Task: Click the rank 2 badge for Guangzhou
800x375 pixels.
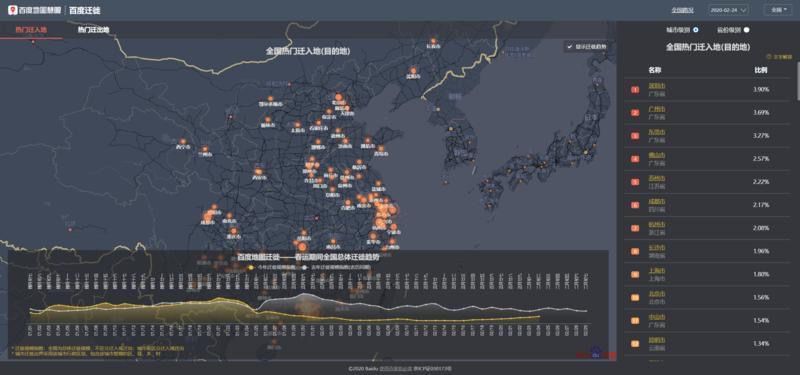Action: [x=635, y=113]
